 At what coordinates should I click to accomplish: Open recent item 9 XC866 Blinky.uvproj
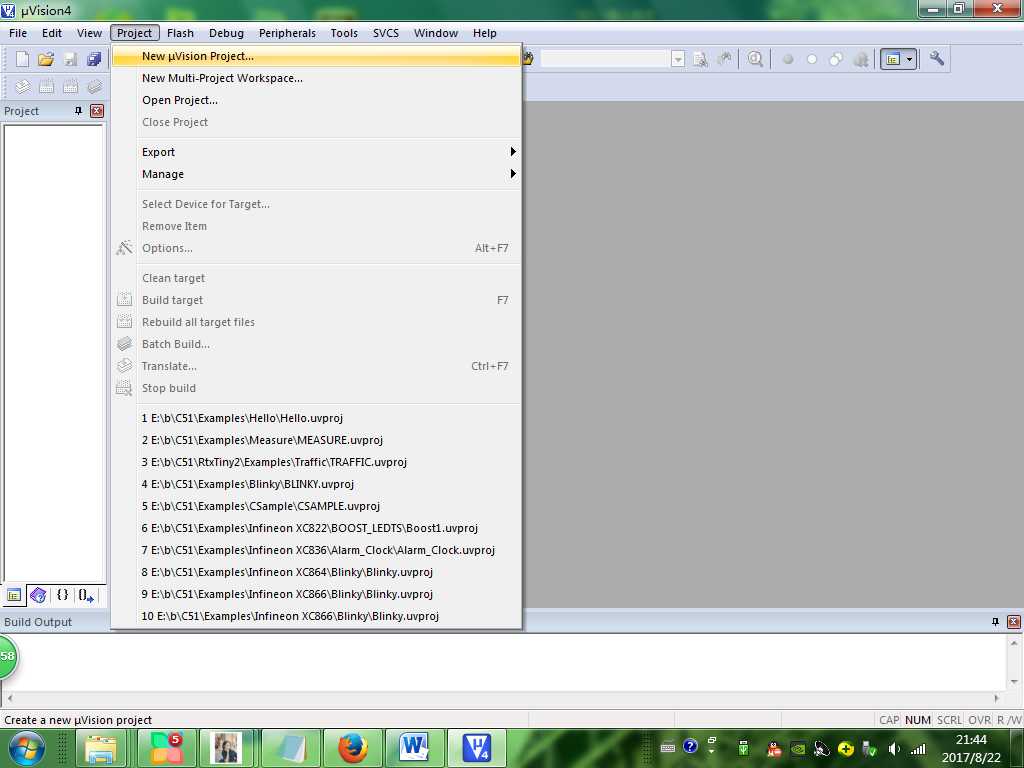tap(317, 594)
